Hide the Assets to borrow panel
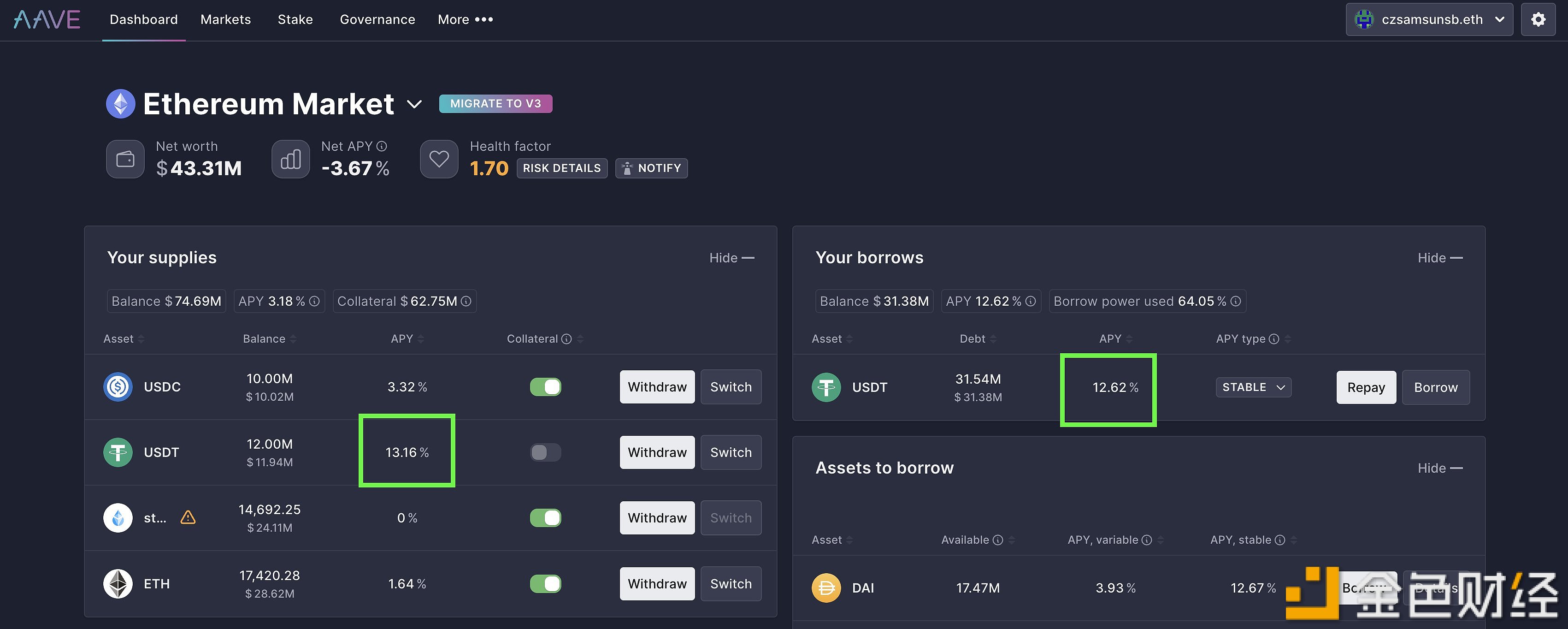 pos(1439,468)
